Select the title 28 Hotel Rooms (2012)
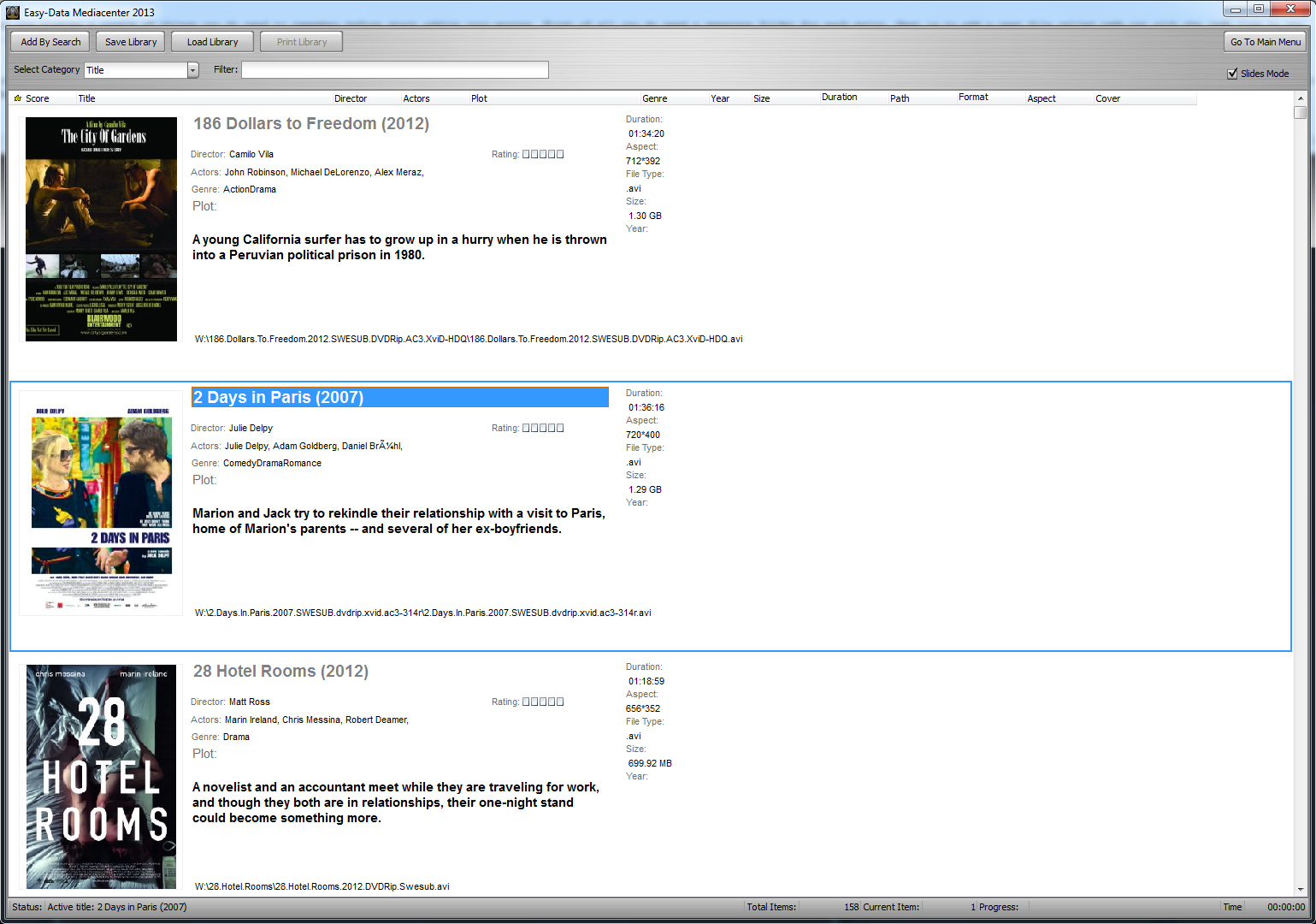Viewport: 1316px width, 924px height. [x=280, y=671]
